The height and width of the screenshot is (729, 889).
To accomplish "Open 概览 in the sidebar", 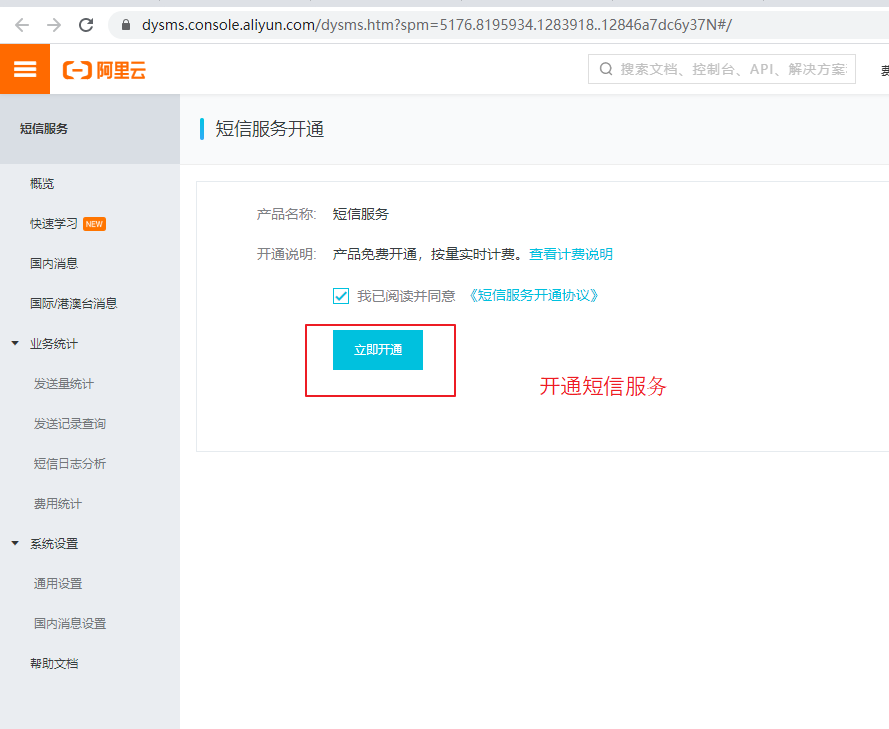I will coord(42,183).
